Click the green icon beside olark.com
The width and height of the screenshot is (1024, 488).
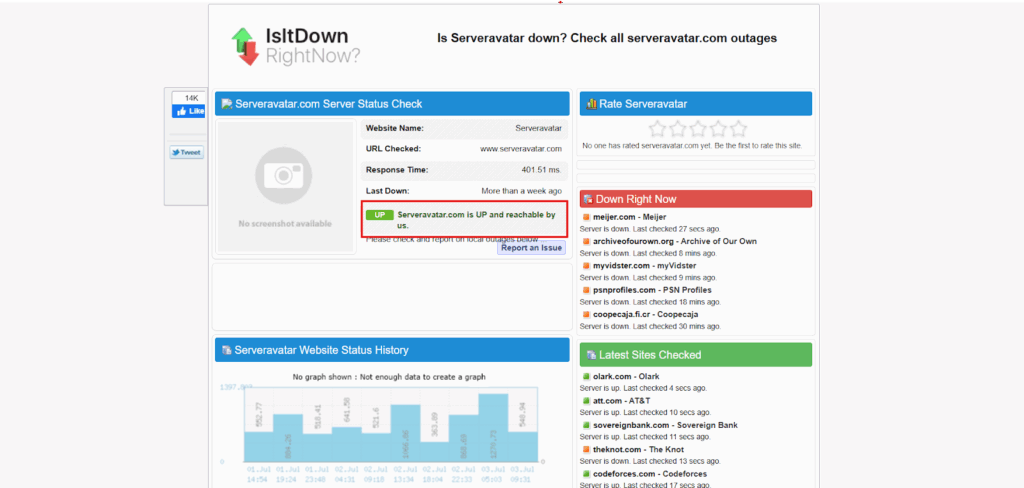(586, 376)
